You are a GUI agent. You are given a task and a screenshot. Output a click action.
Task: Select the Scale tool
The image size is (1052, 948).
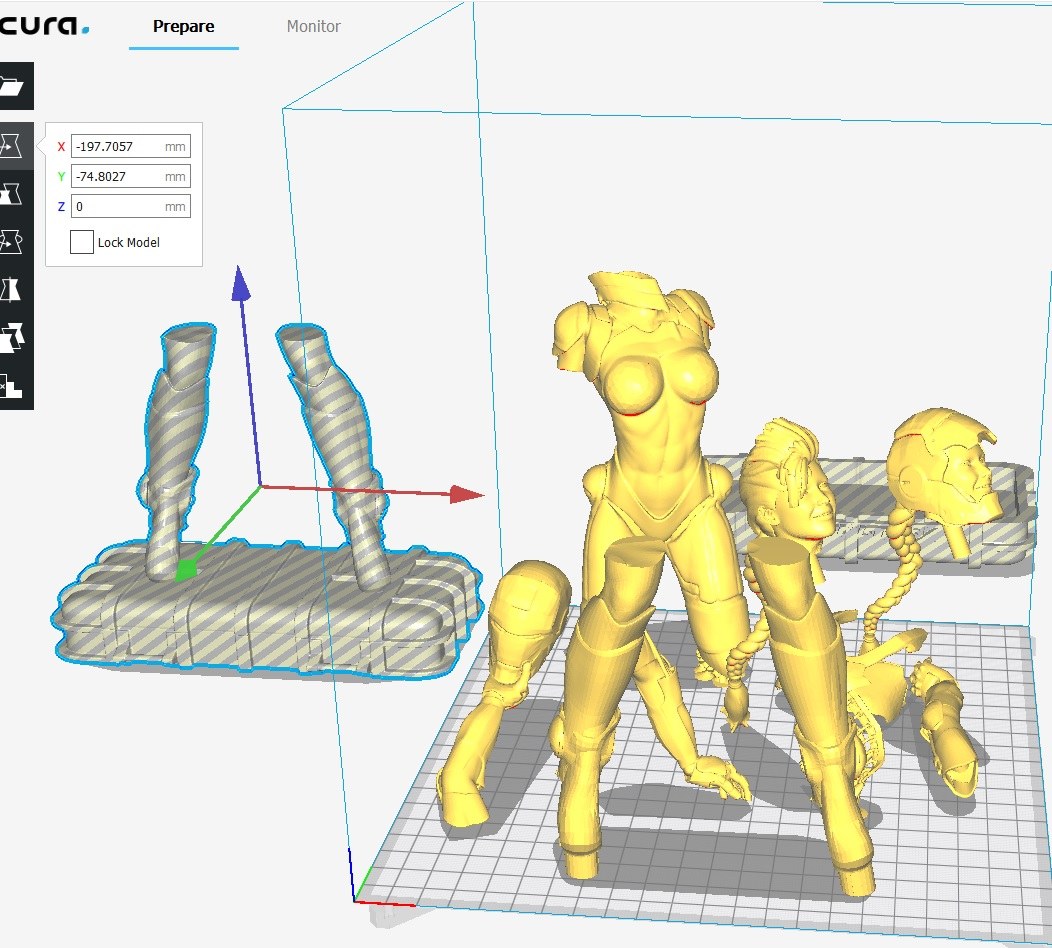(x=13, y=194)
